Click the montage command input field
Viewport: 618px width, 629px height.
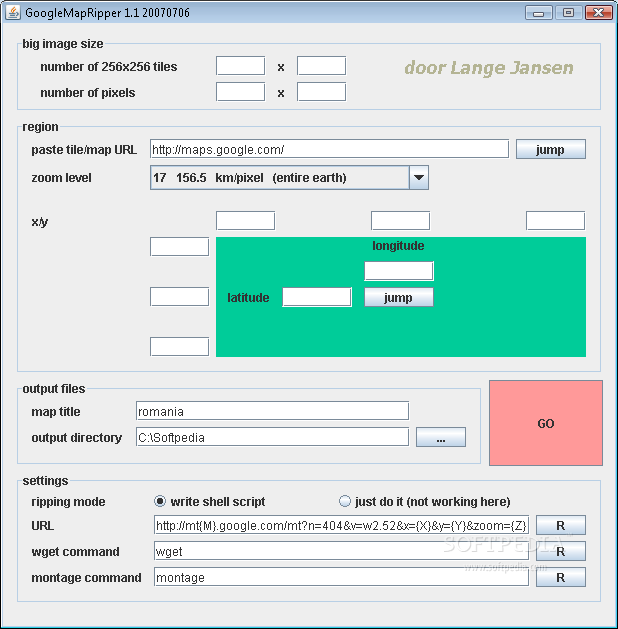(x=341, y=577)
